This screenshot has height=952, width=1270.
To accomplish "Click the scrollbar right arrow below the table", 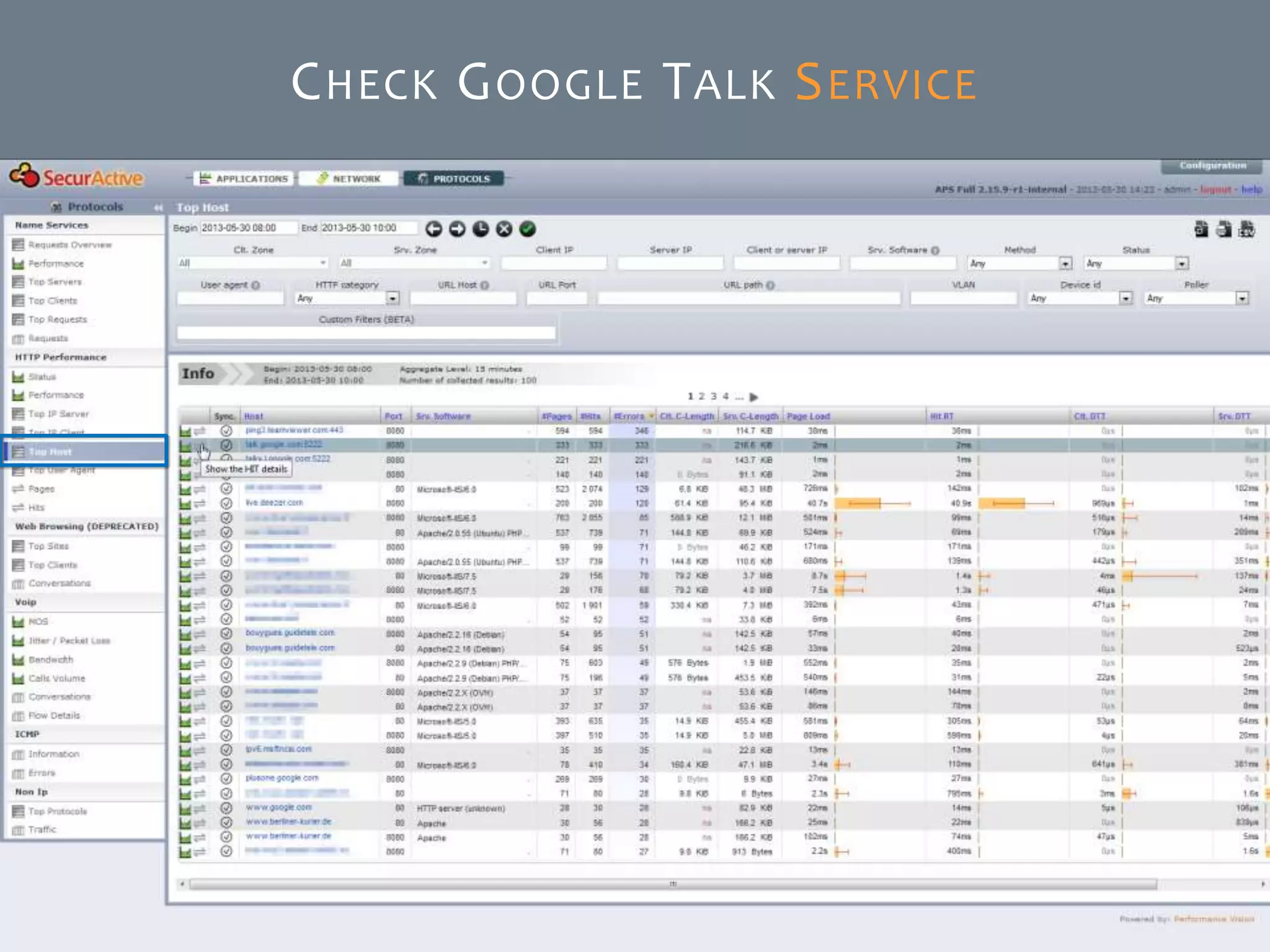I will (x=1263, y=884).
